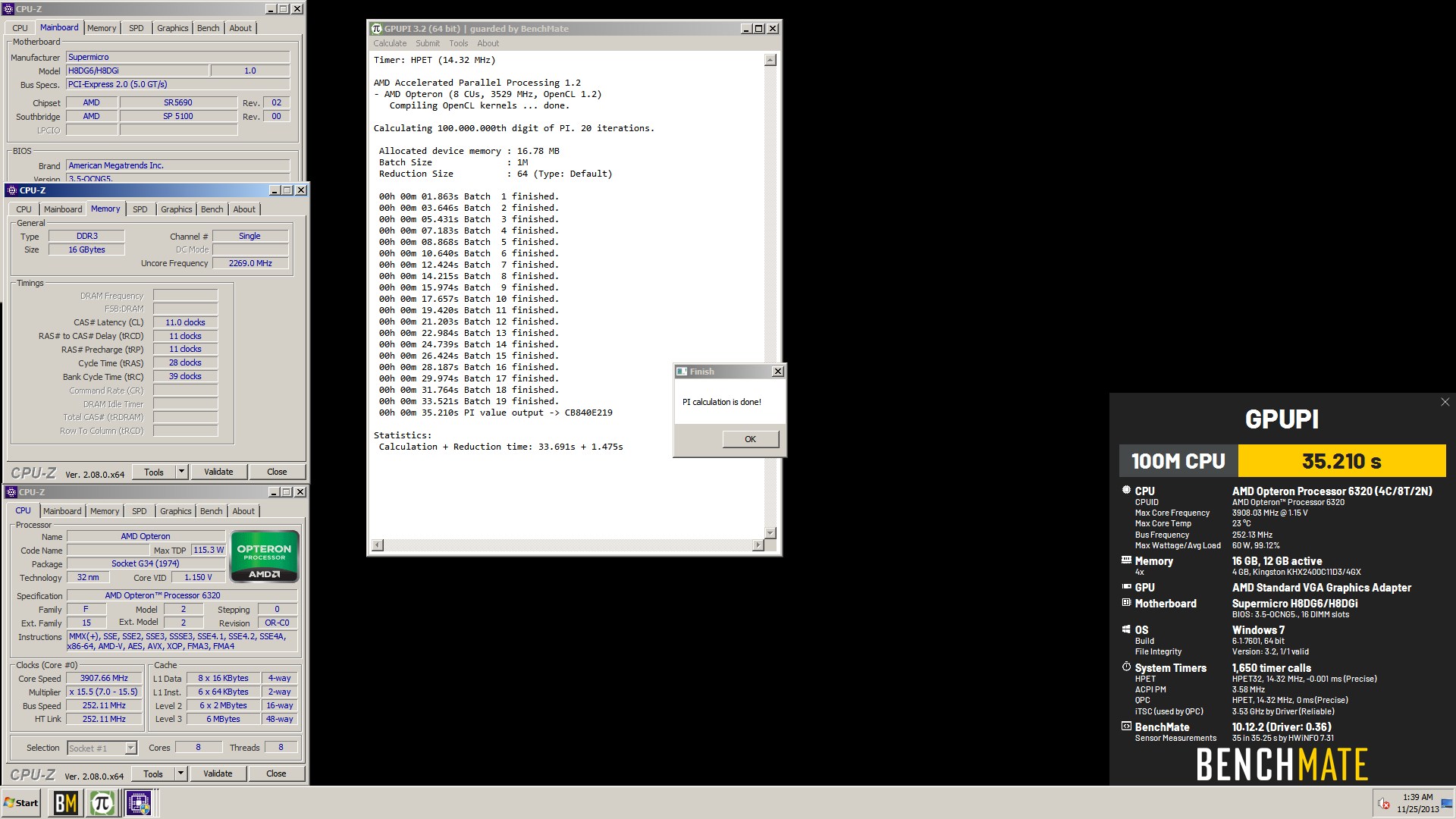
Task: Open Bench tab in Memory CPU-Z window
Action: coord(212,209)
